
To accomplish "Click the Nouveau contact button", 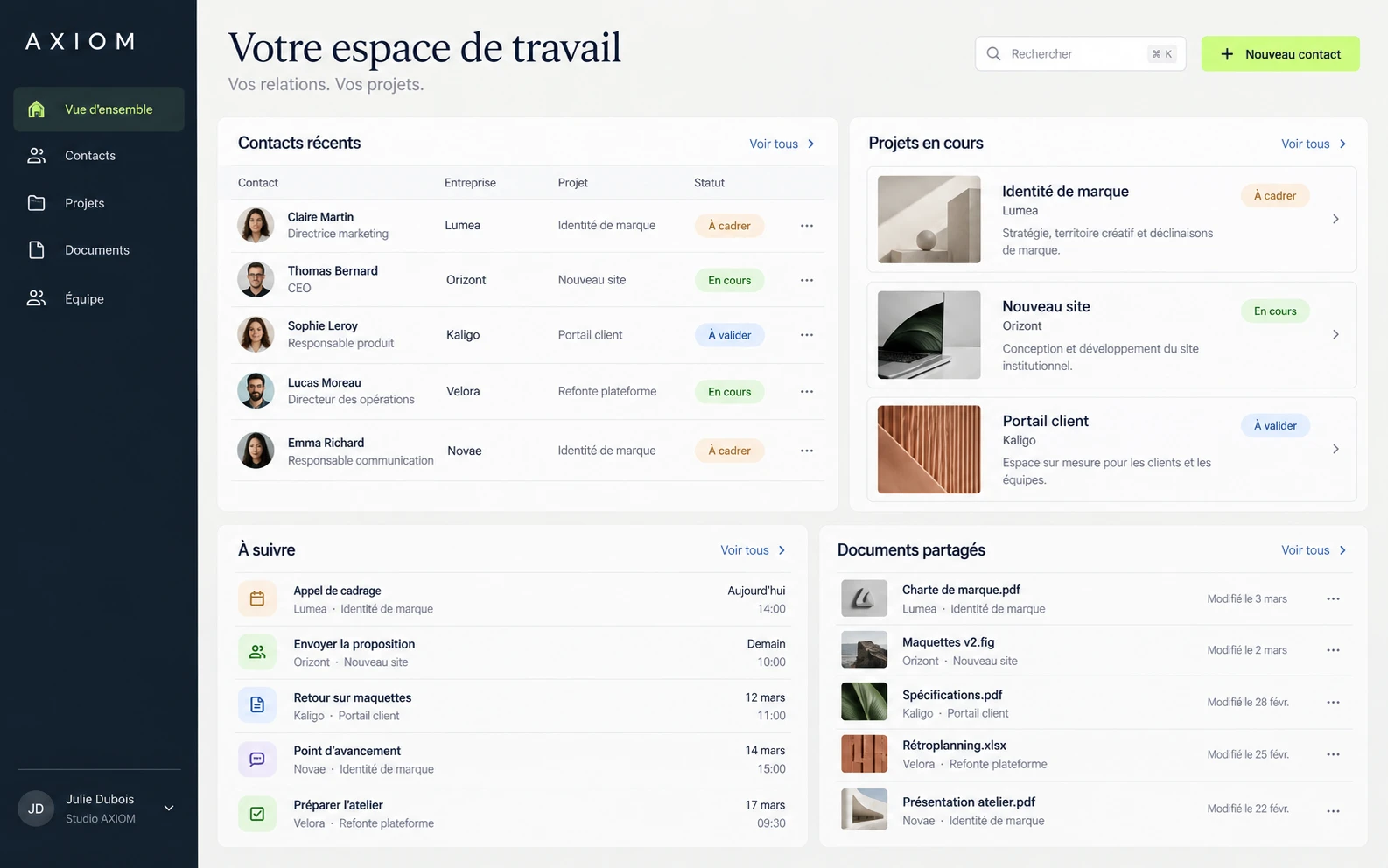I will coord(1280,54).
